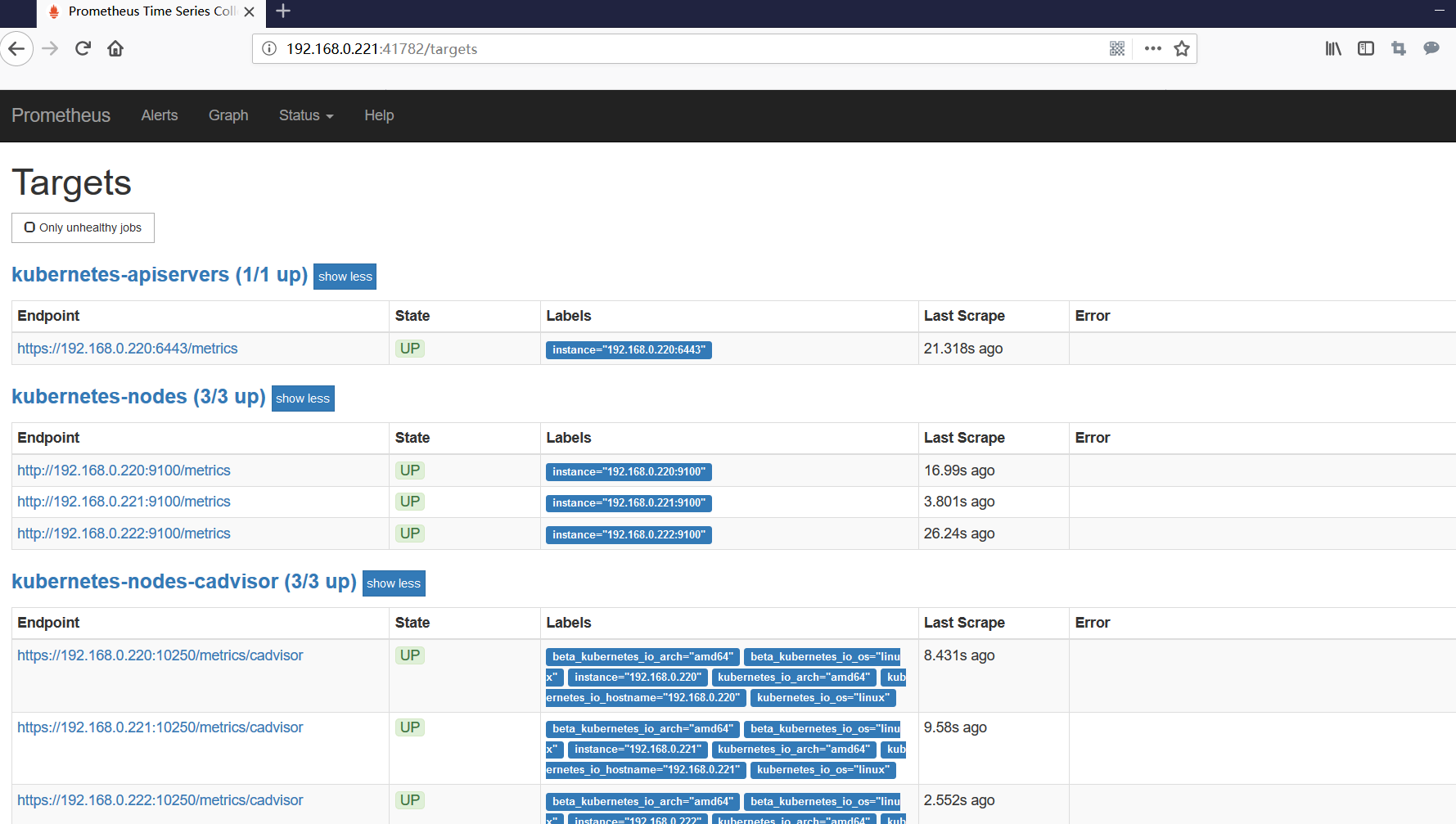Image resolution: width=1456 pixels, height=824 pixels.
Task: Open http://192.168.0.221:9100/metrics endpoint link
Action: coord(124,502)
